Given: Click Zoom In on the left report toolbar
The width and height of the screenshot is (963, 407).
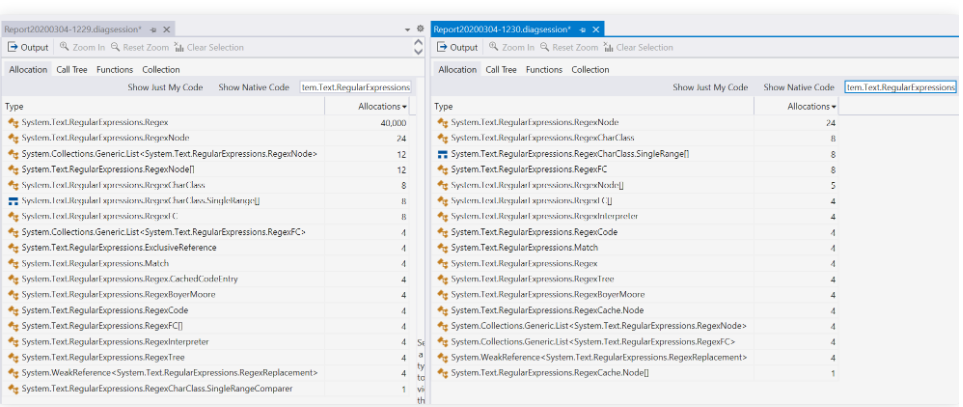Looking at the screenshot, I should (82, 47).
